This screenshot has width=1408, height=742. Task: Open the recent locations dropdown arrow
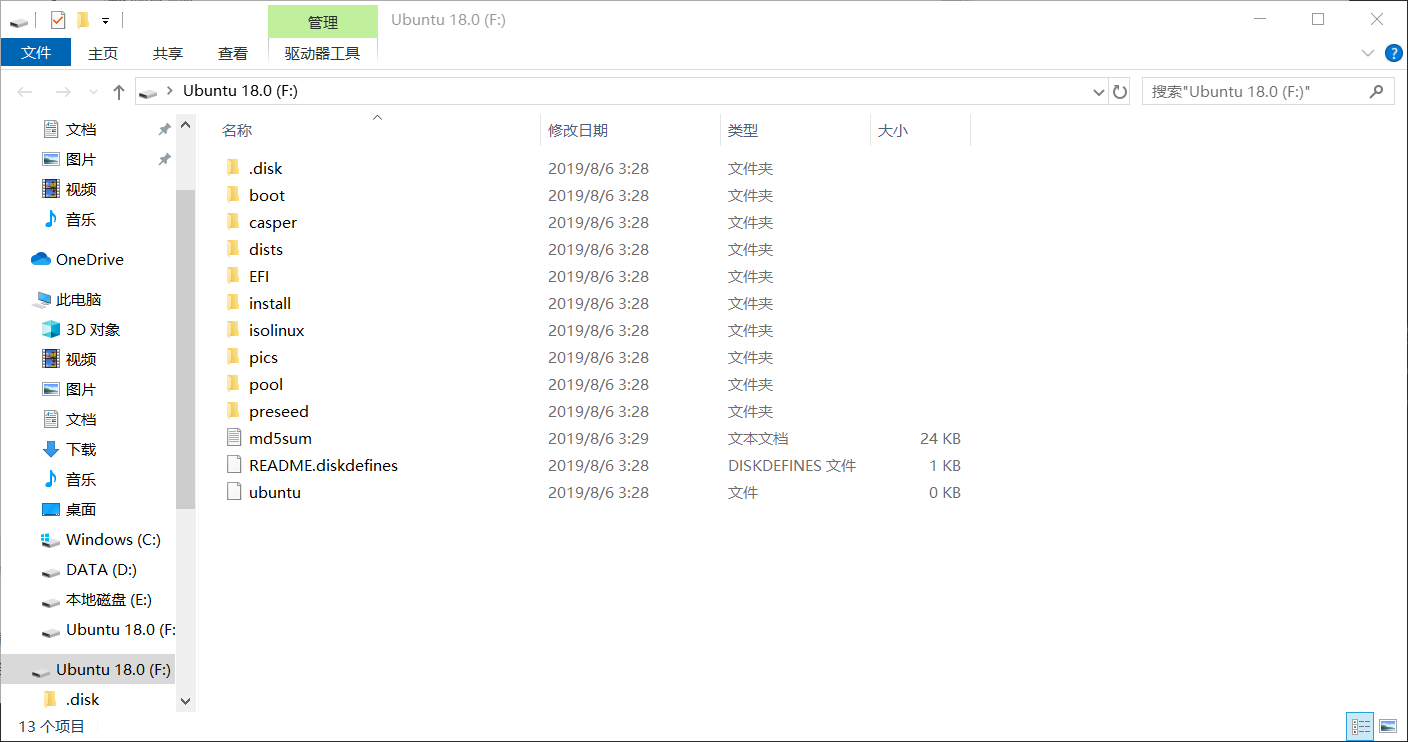(94, 92)
